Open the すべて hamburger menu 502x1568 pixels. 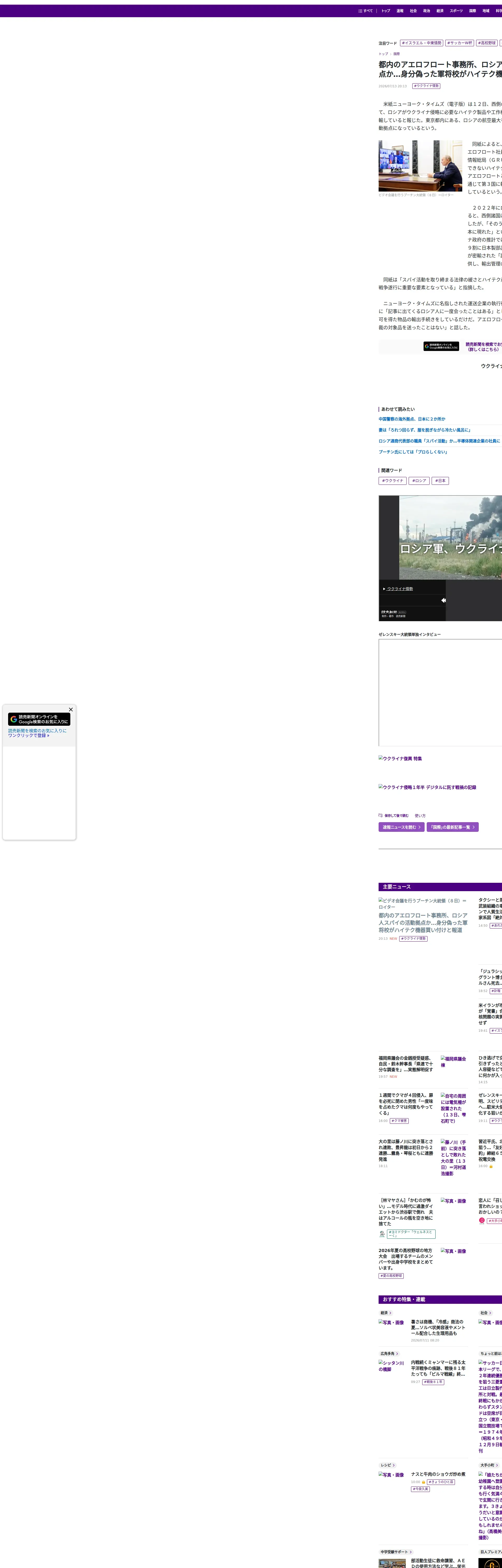point(366,11)
